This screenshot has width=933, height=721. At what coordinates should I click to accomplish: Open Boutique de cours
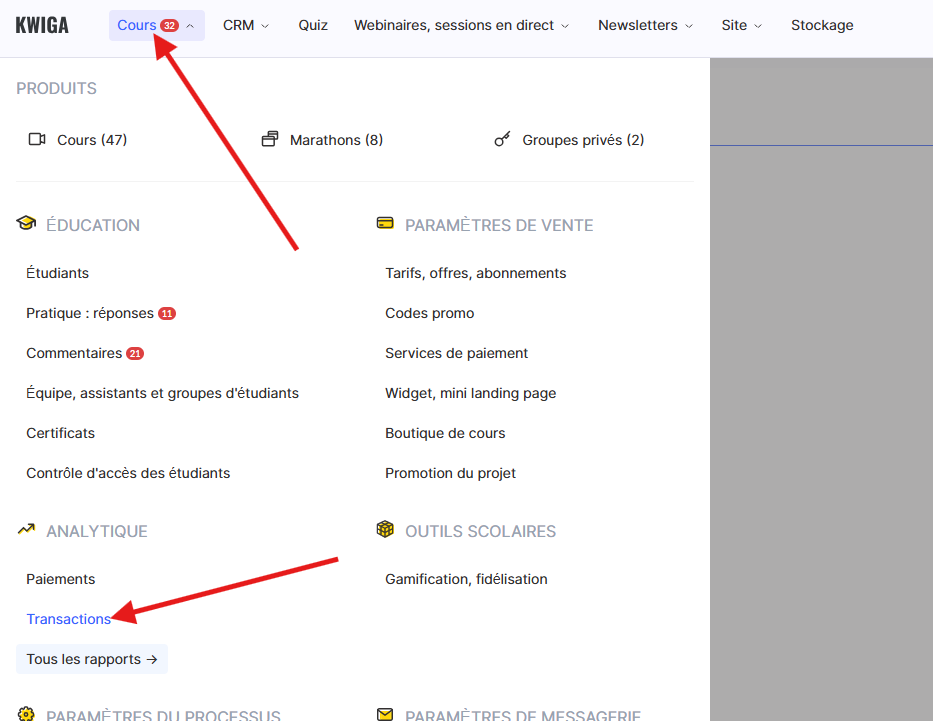[445, 433]
